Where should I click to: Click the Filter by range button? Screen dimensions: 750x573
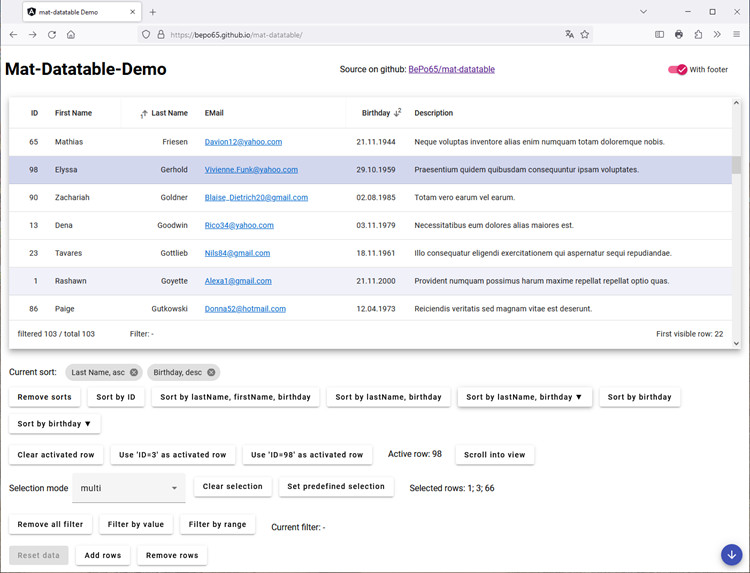[x=218, y=524]
